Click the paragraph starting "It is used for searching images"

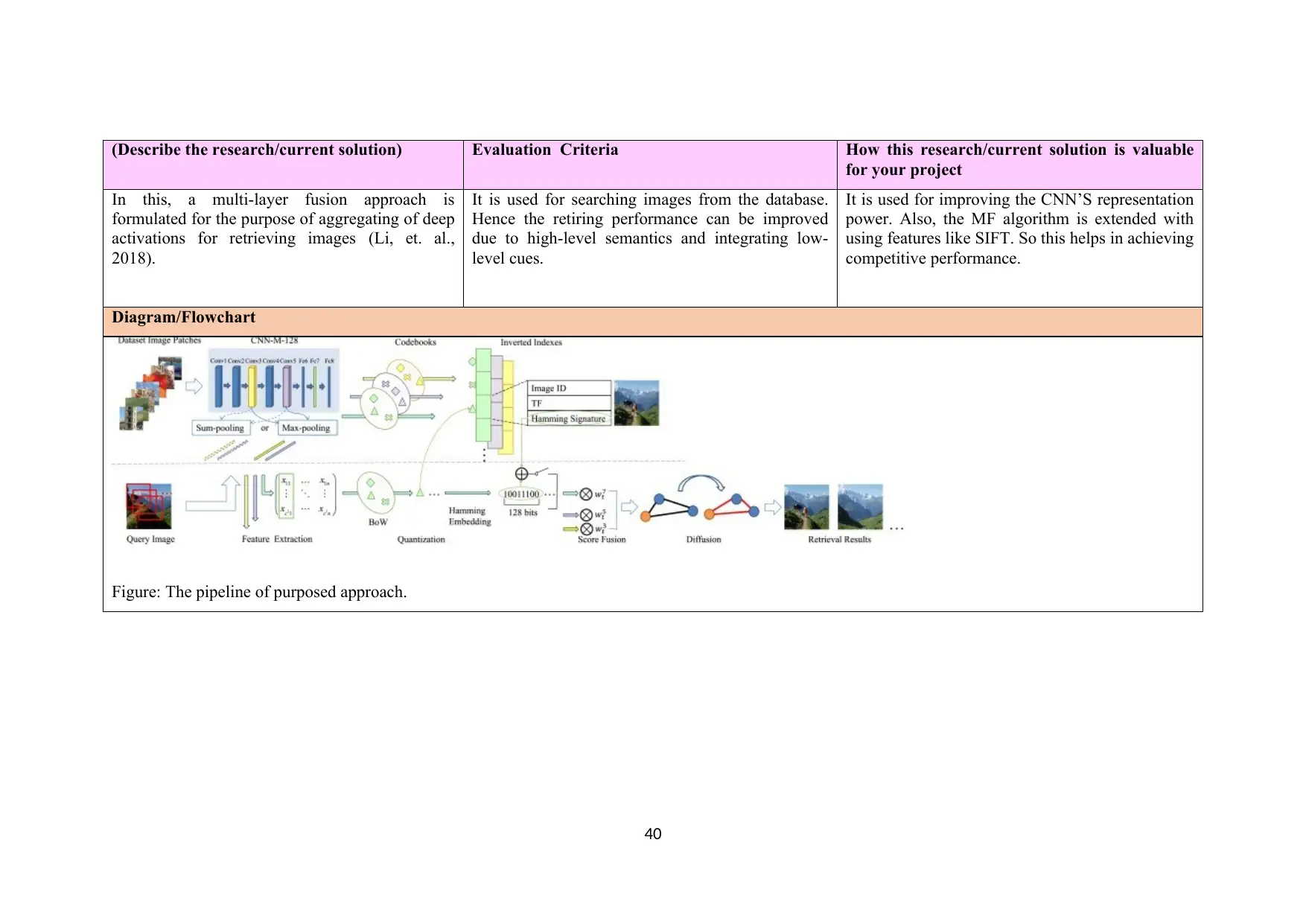pos(650,229)
